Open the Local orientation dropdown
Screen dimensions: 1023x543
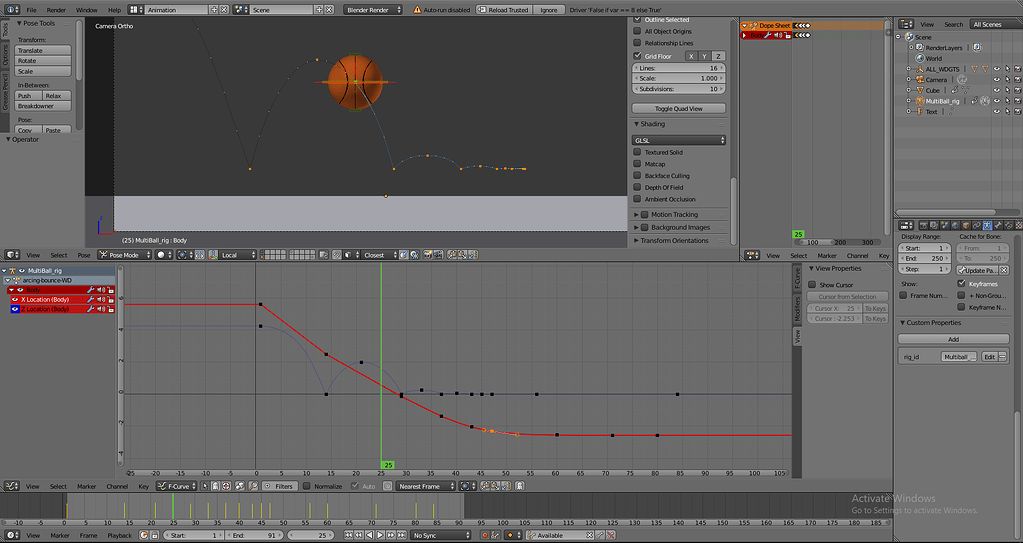pos(236,255)
